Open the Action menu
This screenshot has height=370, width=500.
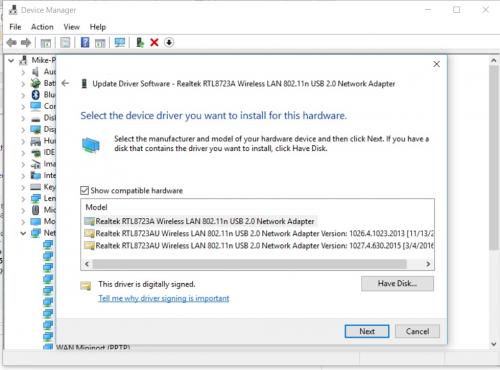click(42, 27)
